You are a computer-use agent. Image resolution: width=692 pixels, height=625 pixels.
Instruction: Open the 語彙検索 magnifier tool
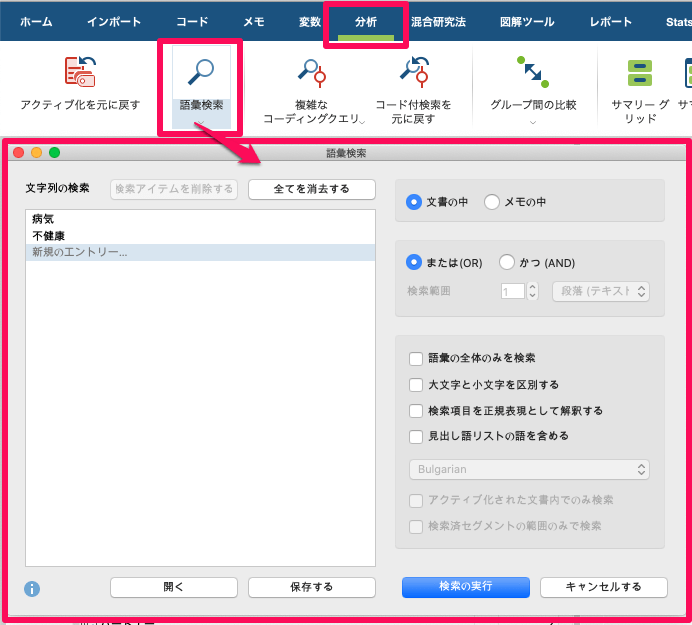coord(201,72)
